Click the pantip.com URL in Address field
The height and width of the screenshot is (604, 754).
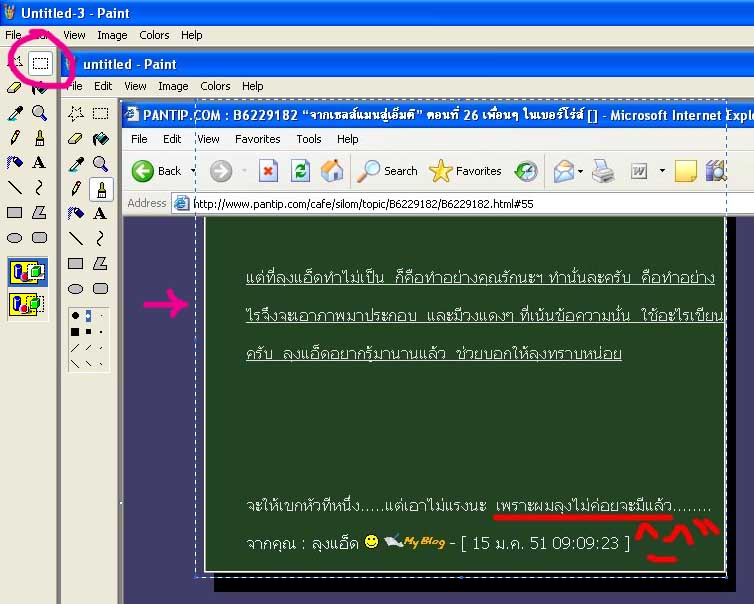(363, 204)
